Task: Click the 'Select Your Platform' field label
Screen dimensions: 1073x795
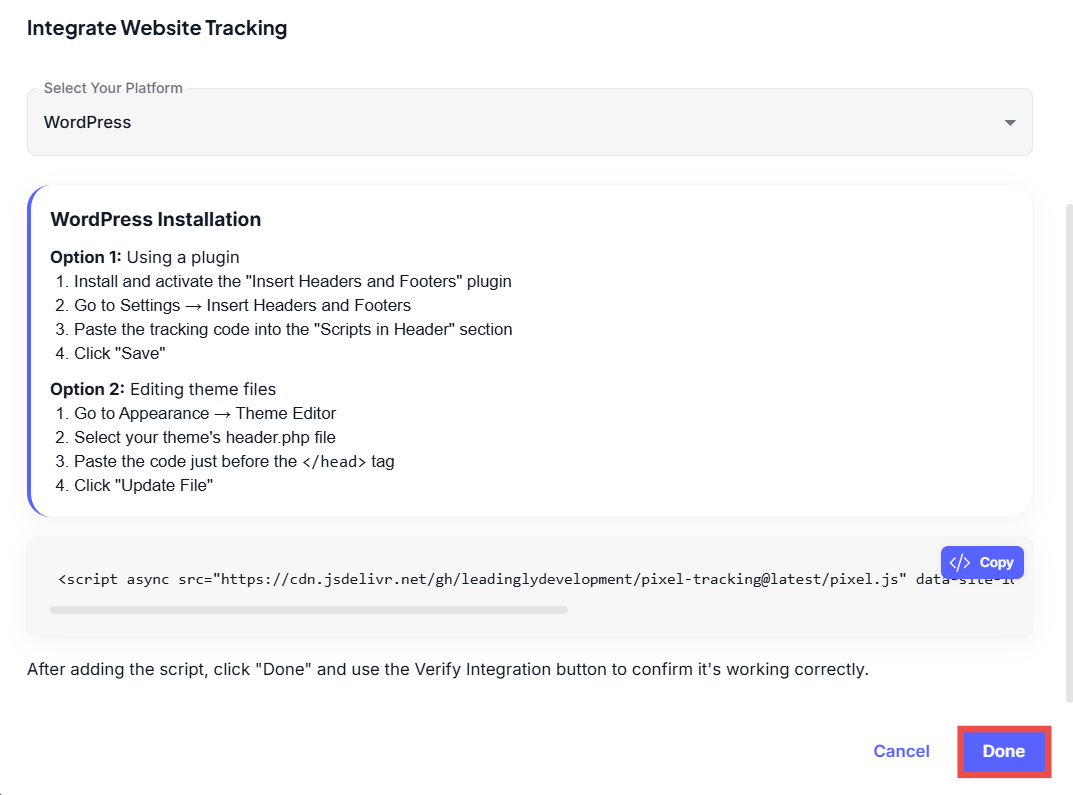Action: (x=113, y=88)
